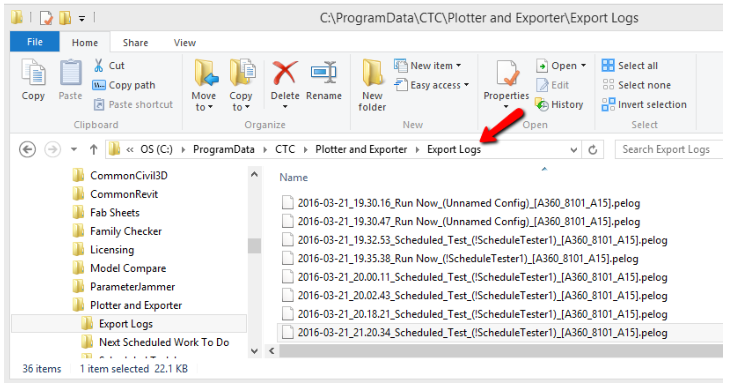Click file list horizontal scroll left arrow
This screenshot has width=729, height=388.
tap(272, 351)
